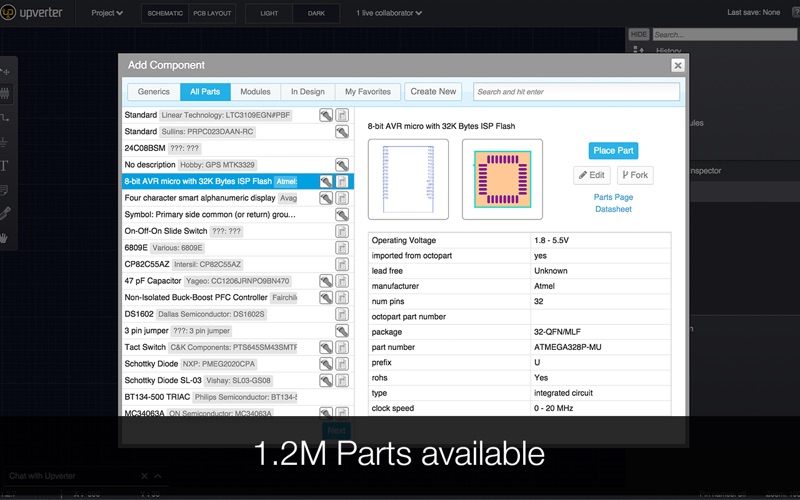Open the QFN footprint preview thumbnail
Image resolution: width=800 pixels, height=500 pixels.
pyautogui.click(x=502, y=179)
